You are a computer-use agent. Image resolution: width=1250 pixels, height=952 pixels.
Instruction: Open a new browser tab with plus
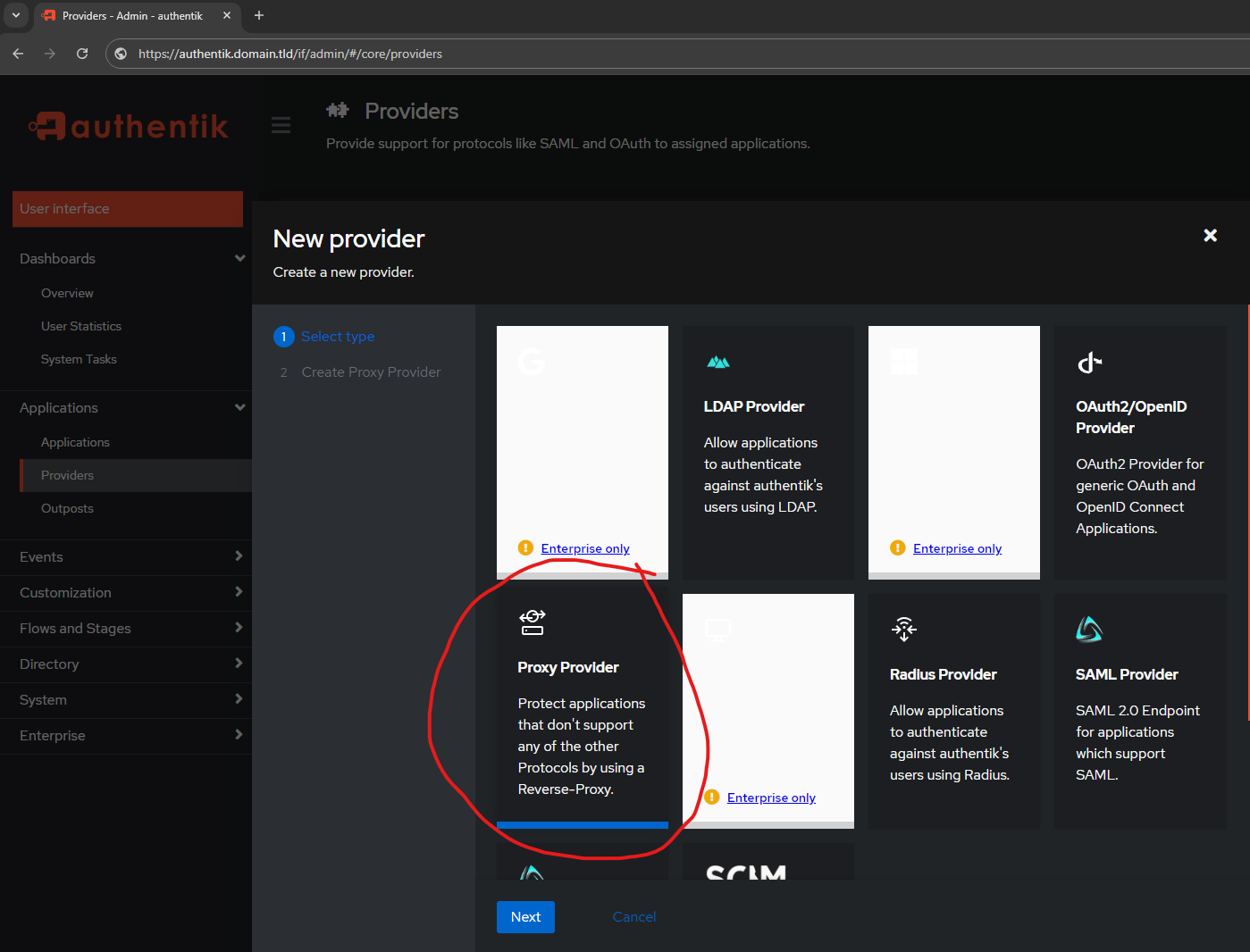(259, 15)
